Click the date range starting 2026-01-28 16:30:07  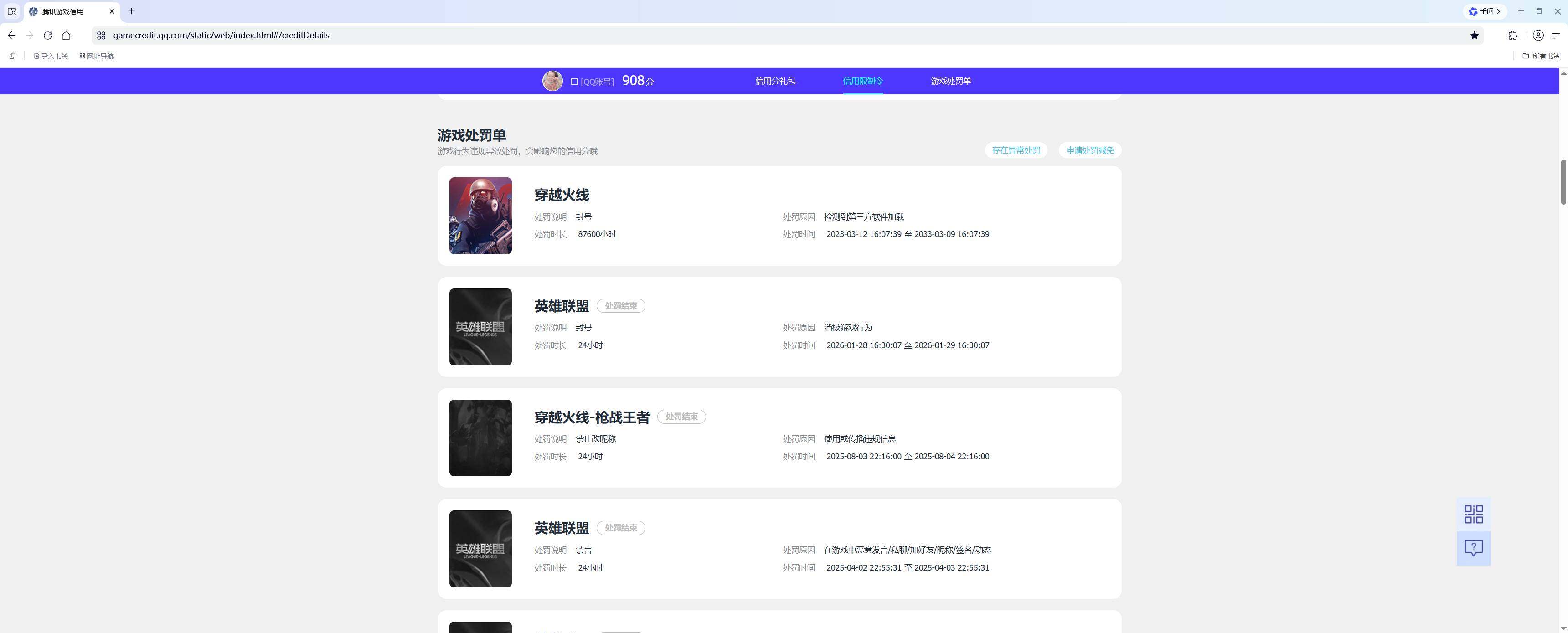(x=908, y=345)
